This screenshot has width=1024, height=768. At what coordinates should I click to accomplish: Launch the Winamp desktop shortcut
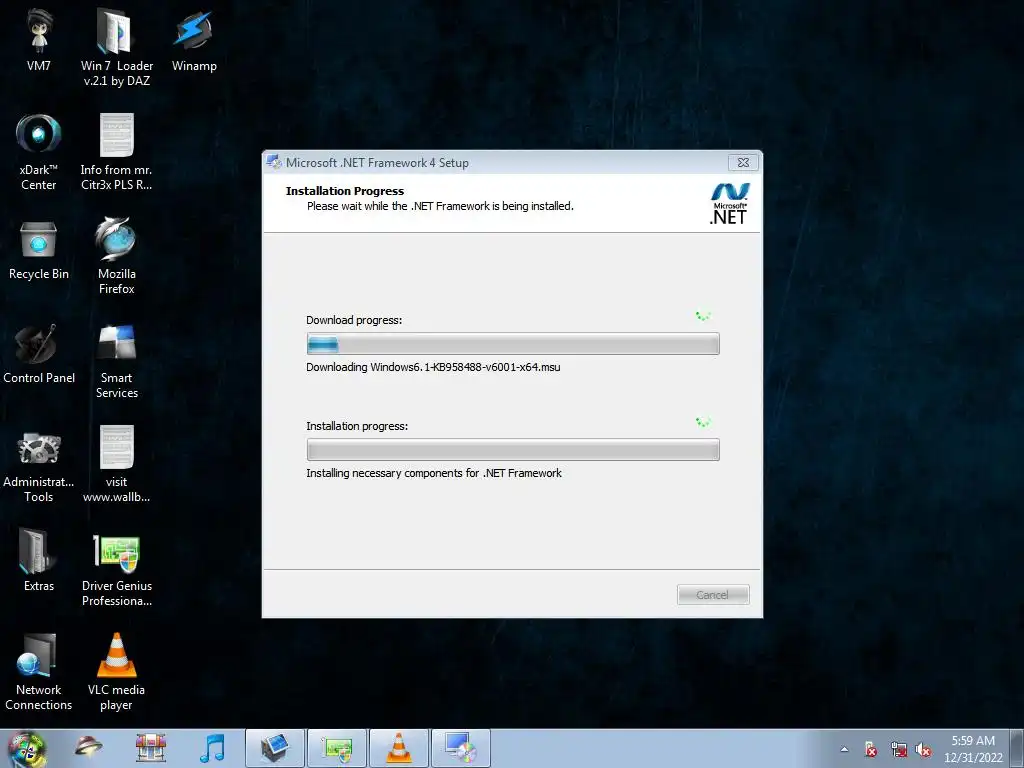[194, 40]
